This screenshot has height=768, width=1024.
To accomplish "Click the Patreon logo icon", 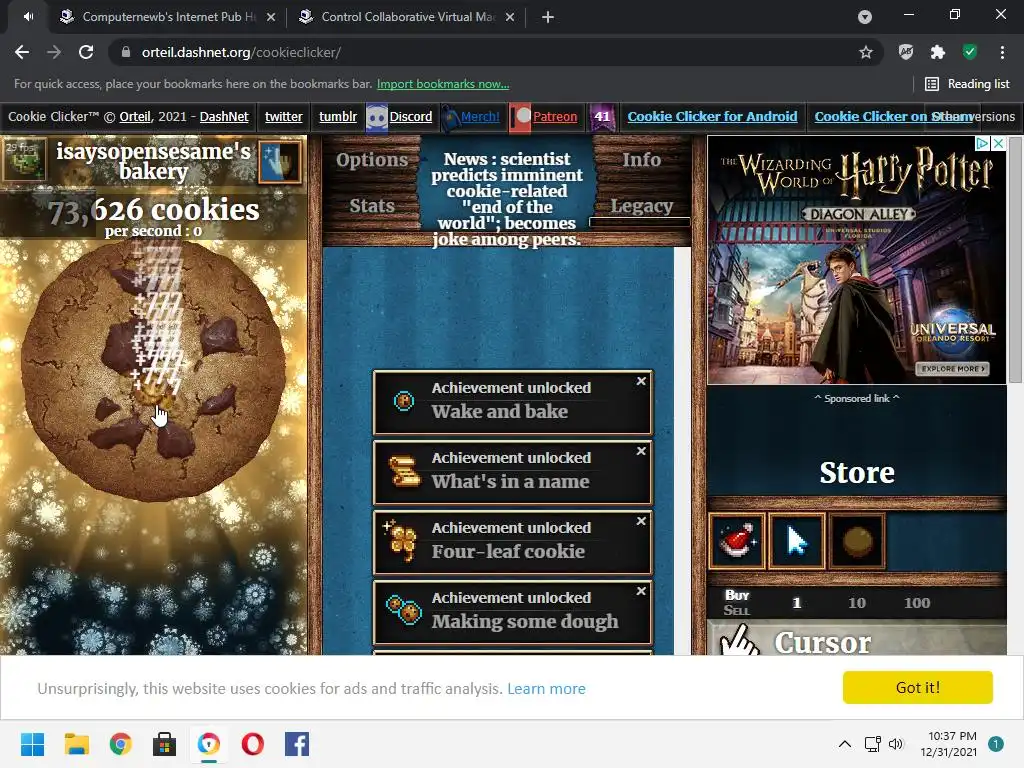I will point(520,118).
